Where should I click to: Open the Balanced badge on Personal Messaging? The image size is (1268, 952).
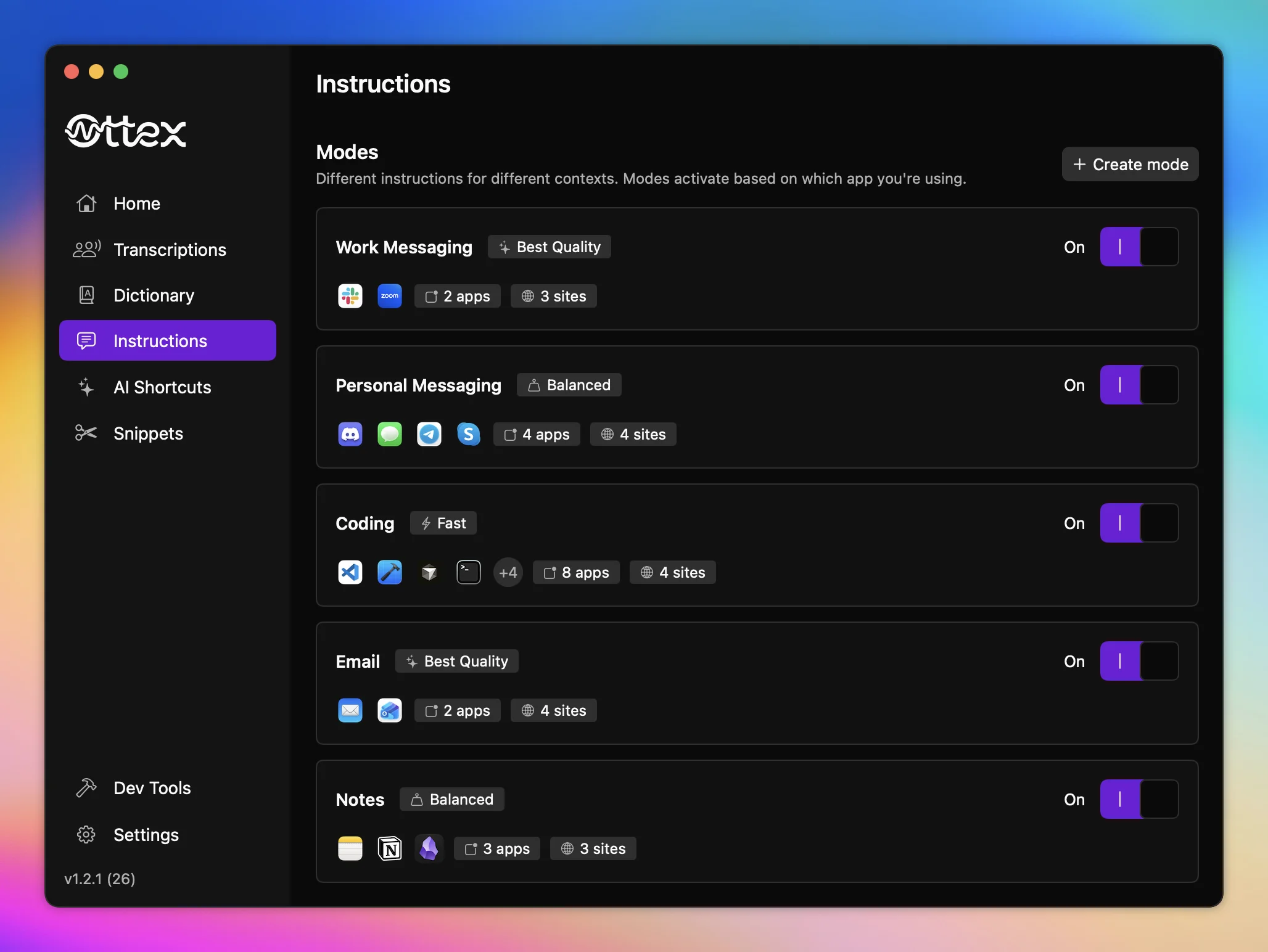(569, 385)
